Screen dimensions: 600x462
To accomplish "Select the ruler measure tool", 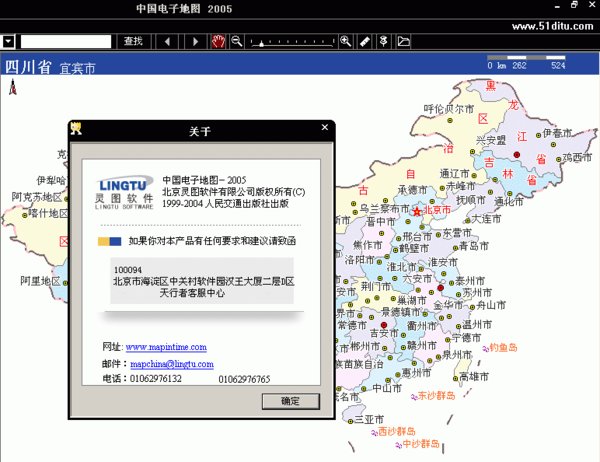I will pos(365,41).
